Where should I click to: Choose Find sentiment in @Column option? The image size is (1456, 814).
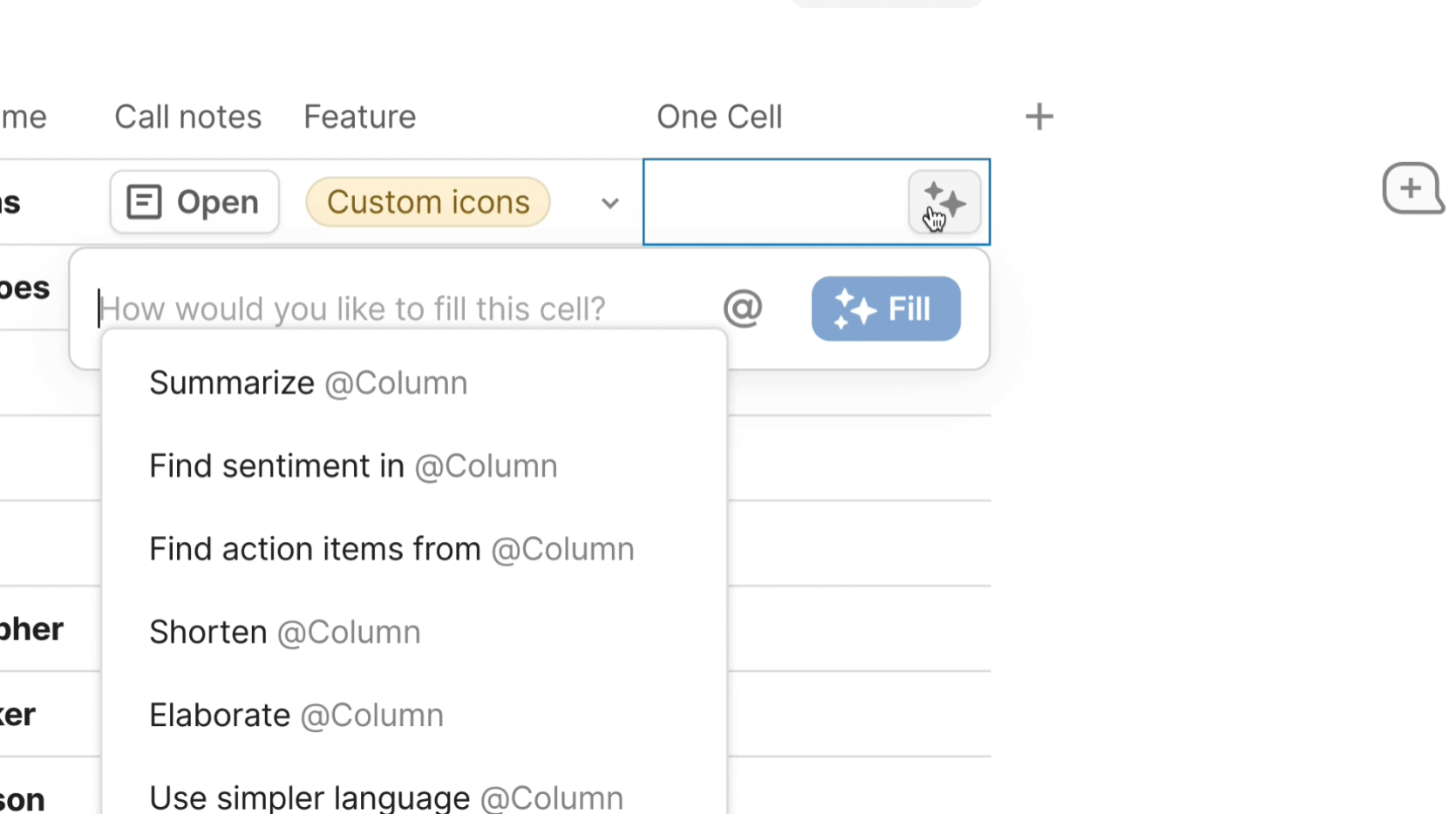[353, 465]
